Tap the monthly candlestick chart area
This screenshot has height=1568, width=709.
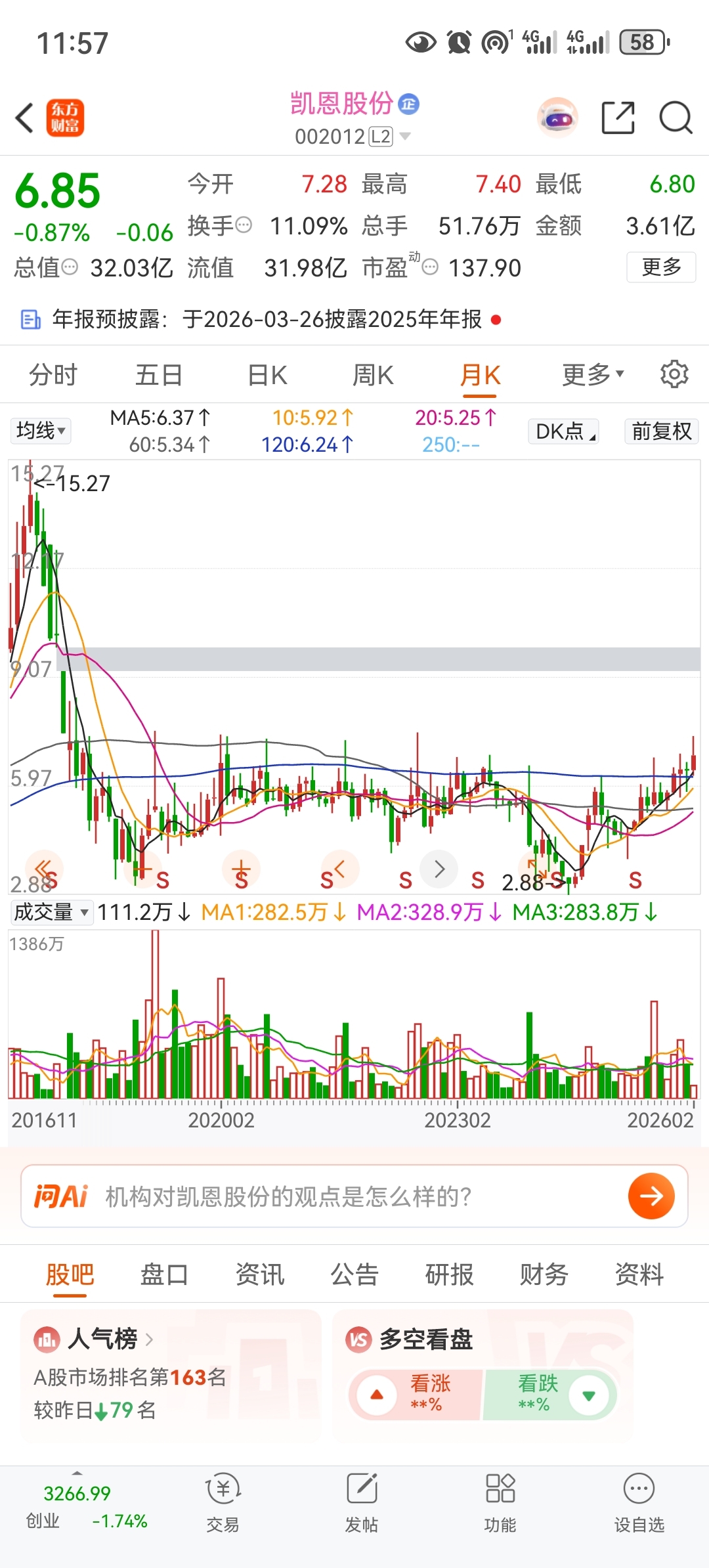pyautogui.click(x=354, y=676)
